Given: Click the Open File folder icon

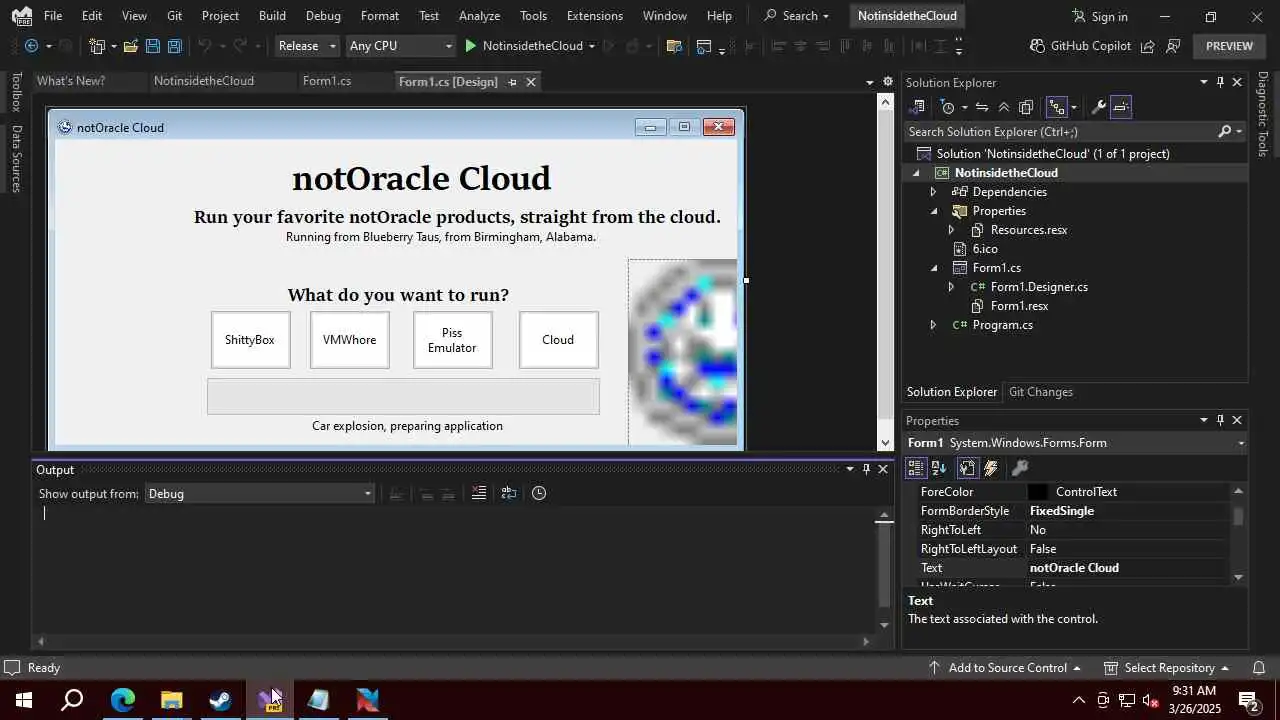Looking at the screenshot, I should pos(130,46).
